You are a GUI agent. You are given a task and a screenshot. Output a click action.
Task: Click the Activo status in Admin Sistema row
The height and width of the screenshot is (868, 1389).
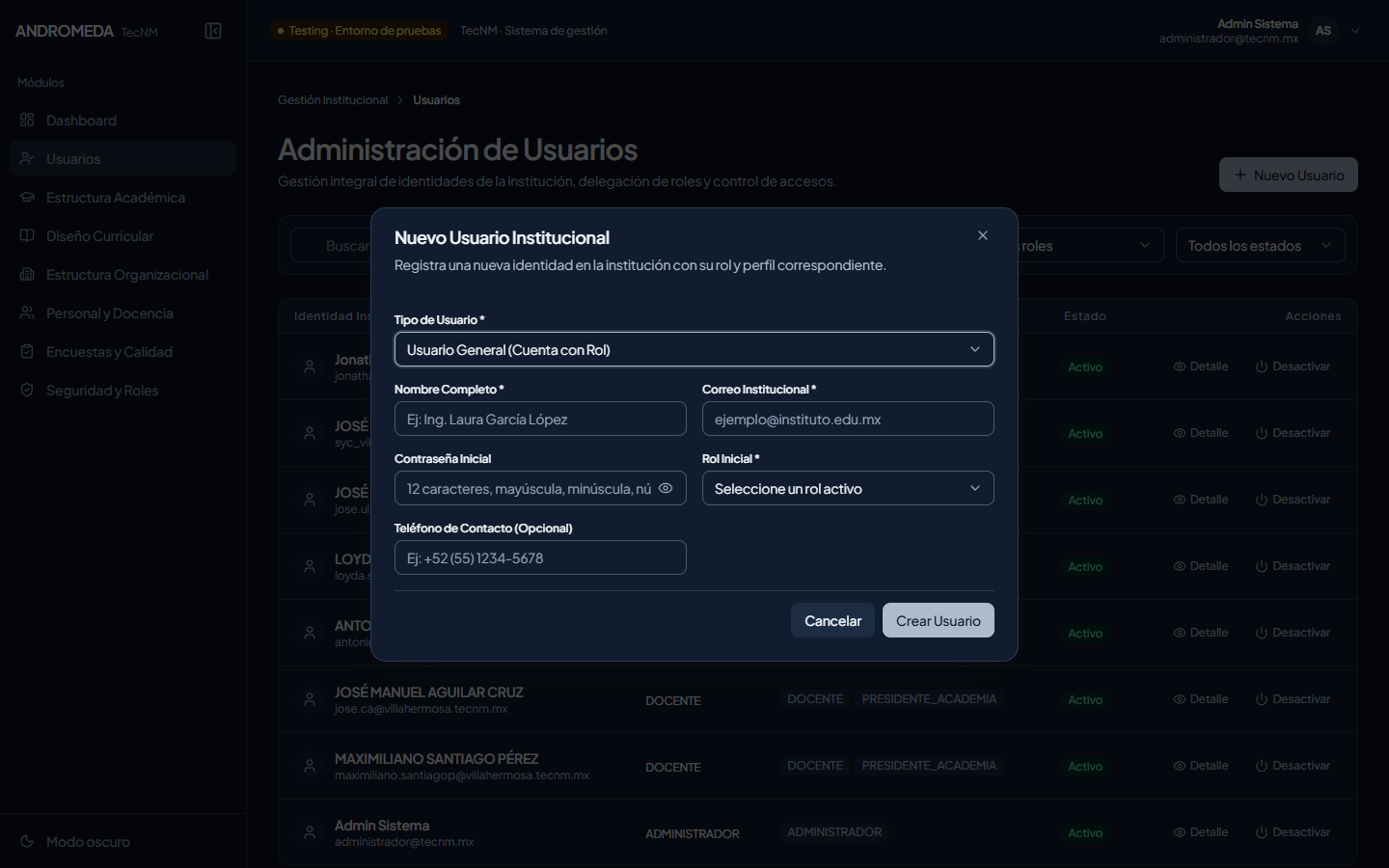1085,833
